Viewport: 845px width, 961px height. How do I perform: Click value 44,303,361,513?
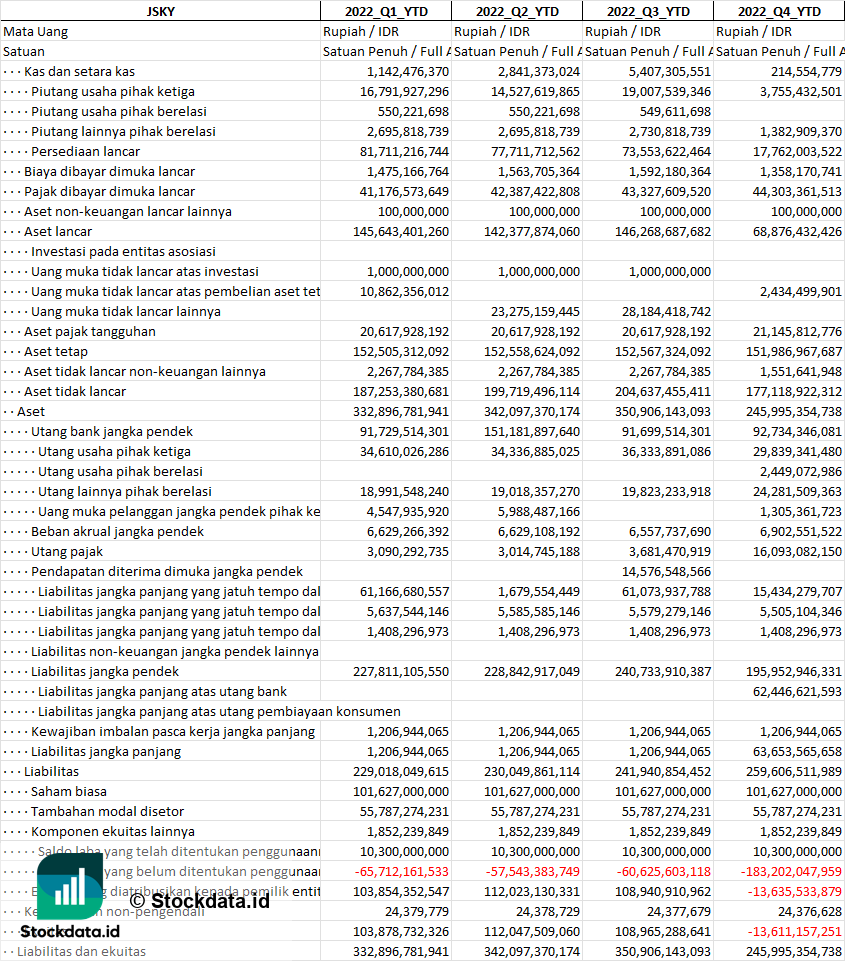tap(797, 191)
